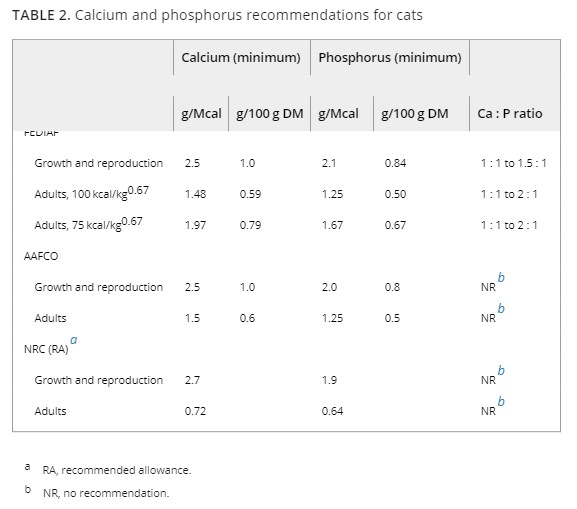577x509 pixels.
Task: Click the Adults, 100 kcal/kg row label
Action: coord(92,193)
